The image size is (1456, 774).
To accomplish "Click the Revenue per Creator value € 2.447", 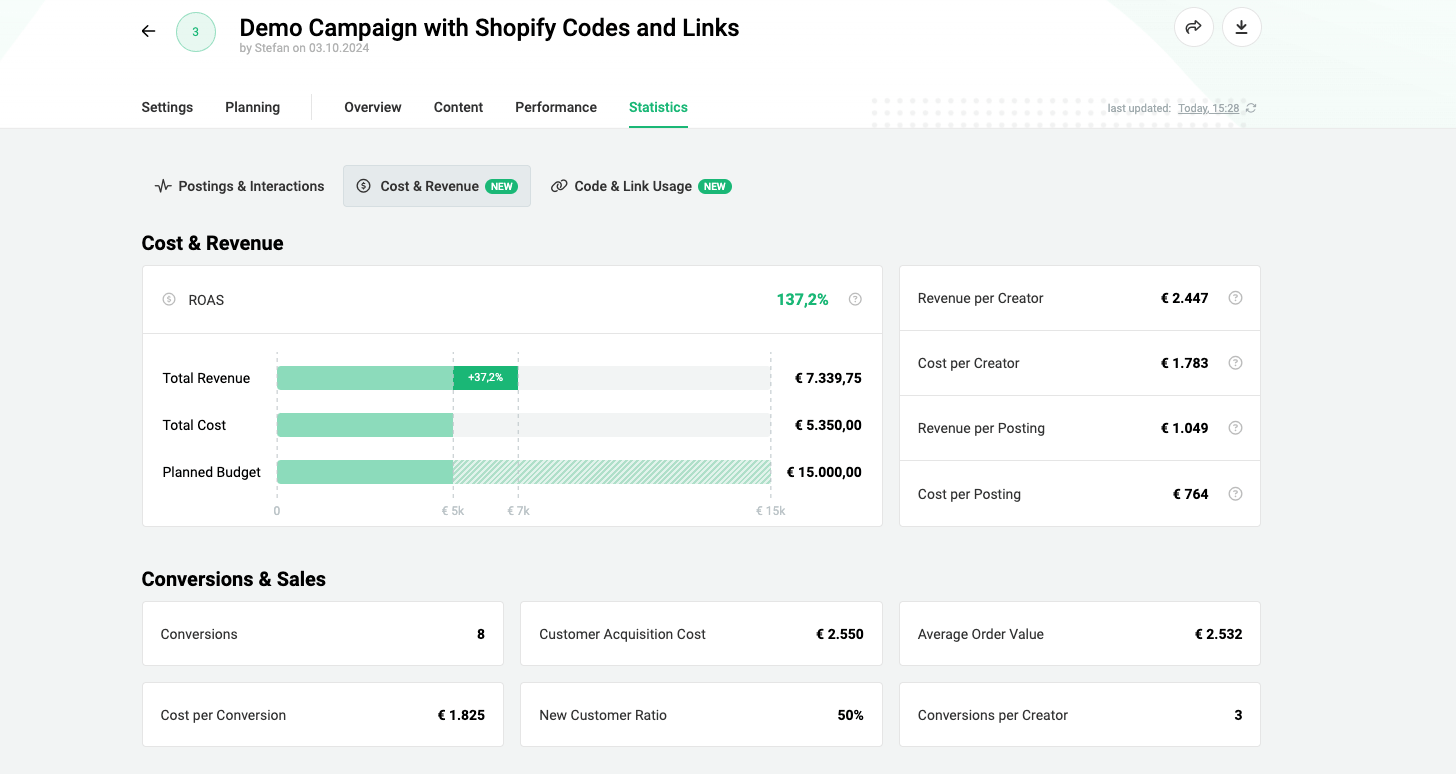I will 1184,298.
